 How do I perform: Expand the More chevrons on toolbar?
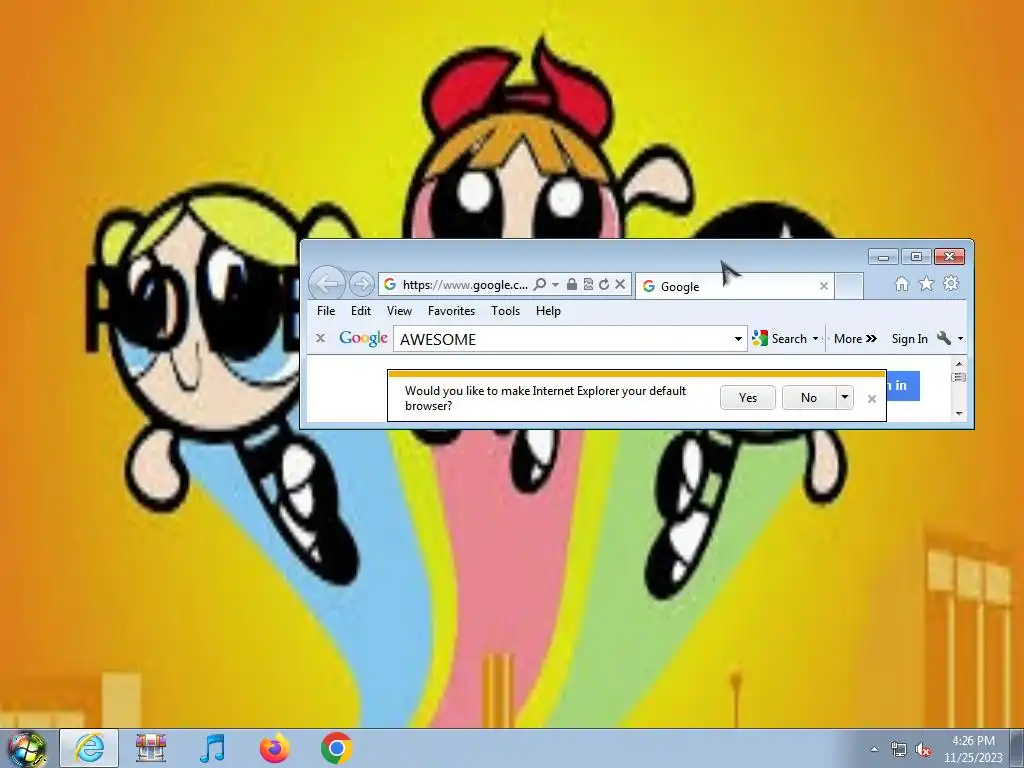[855, 338]
